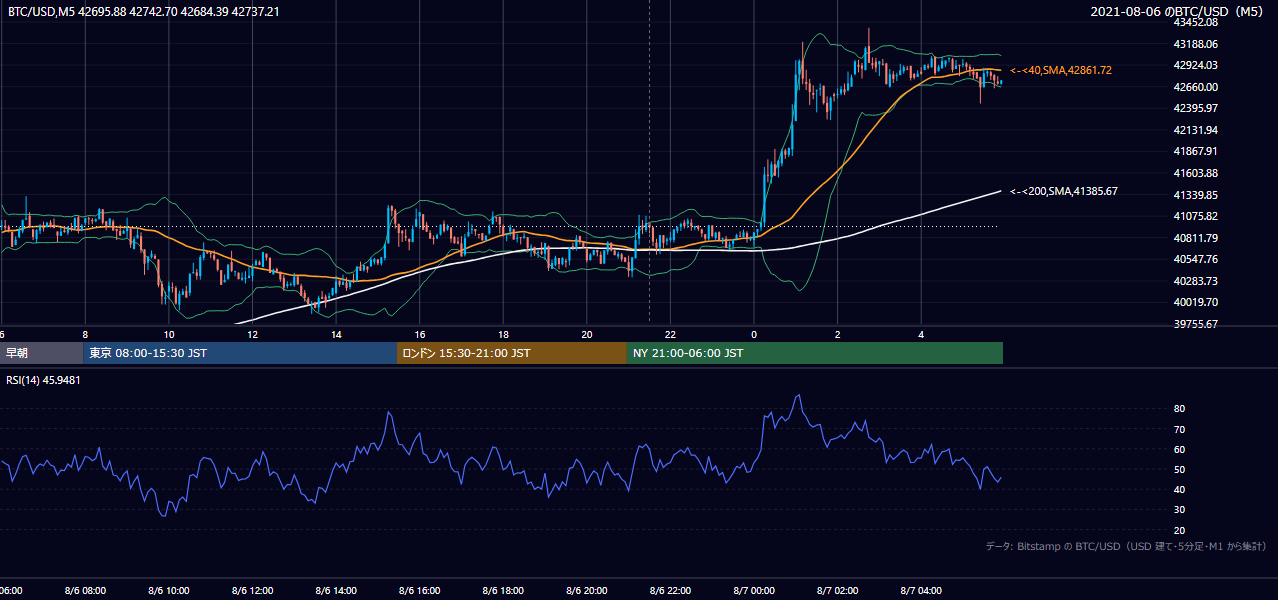Click the 東京 08:00-15:30 JST session bar

(240, 353)
